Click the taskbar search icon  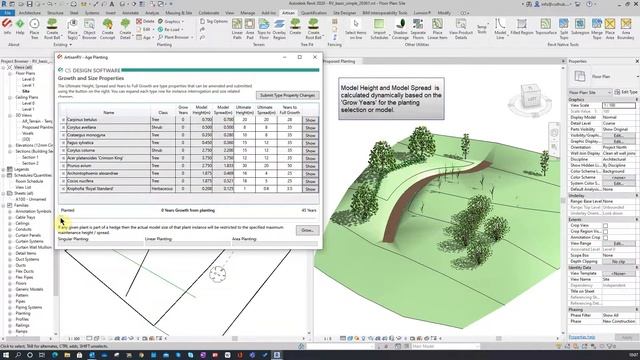click(18, 355)
